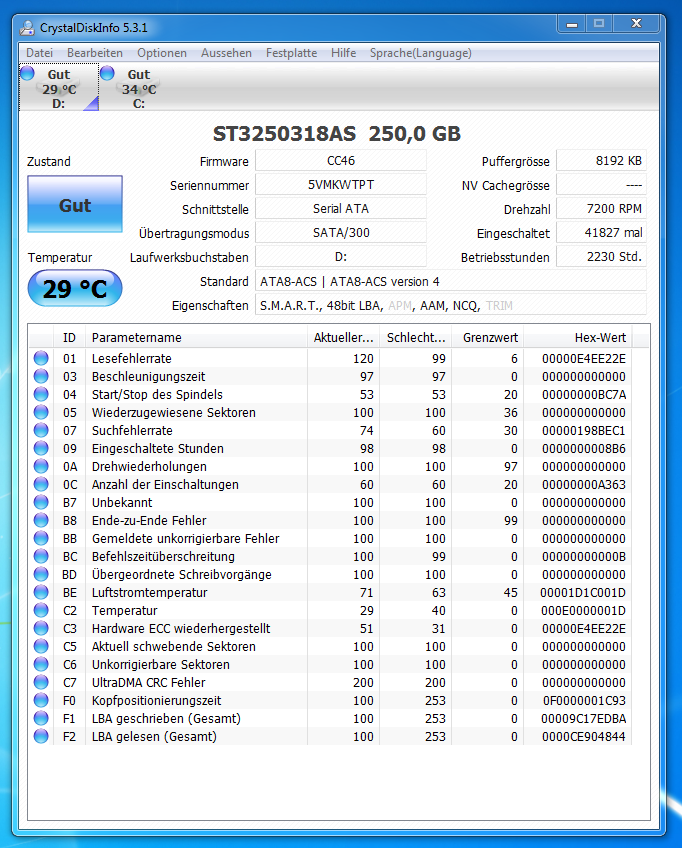Click hex value 00009C17EDBA in the F1 row
Viewport: 682px width, 848px height.
[x=584, y=718]
